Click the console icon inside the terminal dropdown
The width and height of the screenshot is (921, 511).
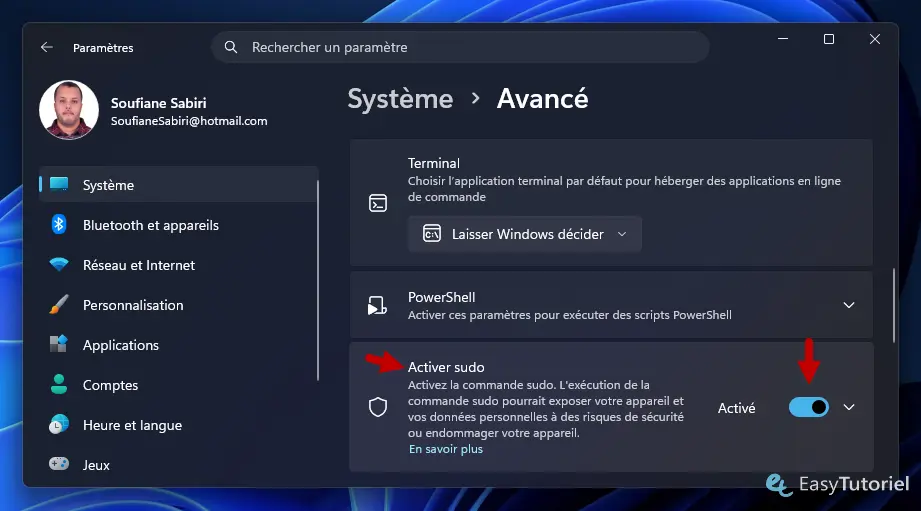coord(432,234)
